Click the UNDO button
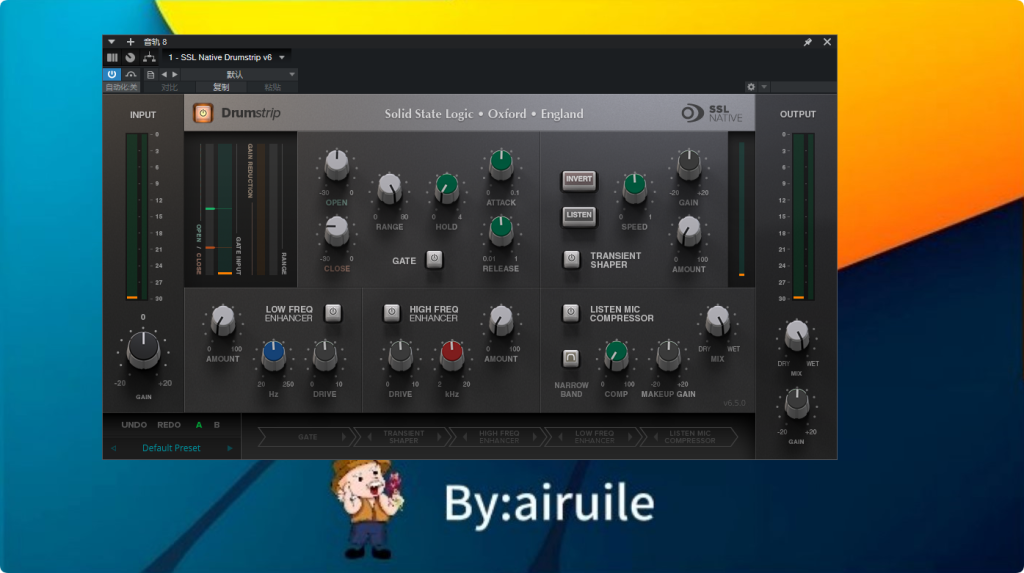This screenshot has height=573, width=1024. (134, 425)
